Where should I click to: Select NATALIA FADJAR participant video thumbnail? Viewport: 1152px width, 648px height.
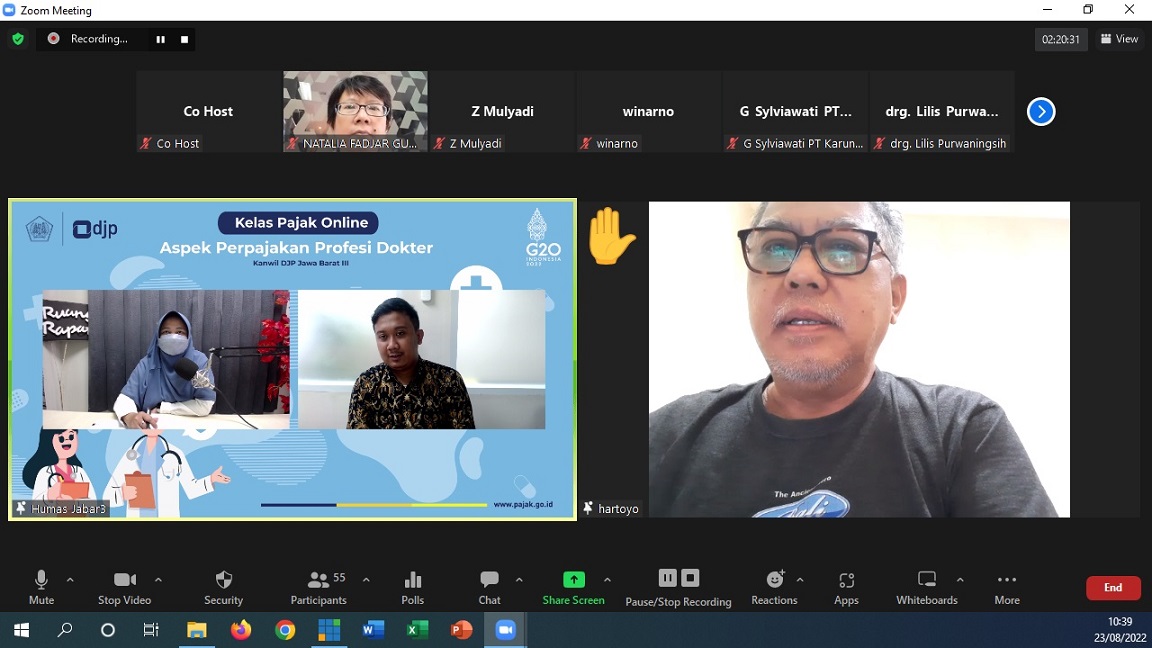click(x=355, y=105)
